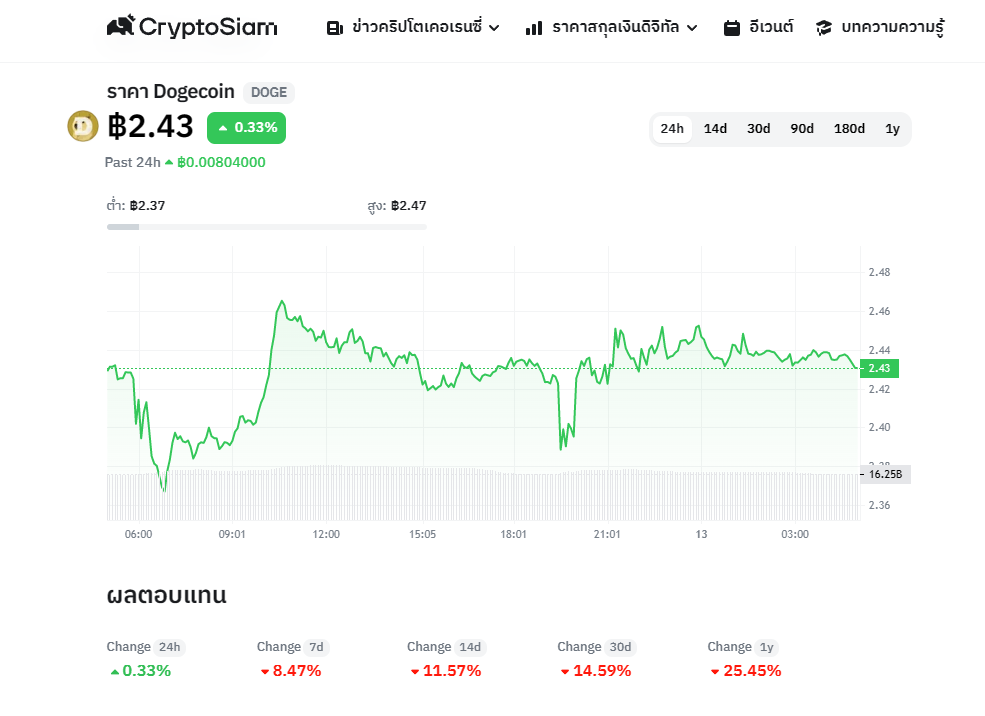985x716 pixels.
Task: Select the 24h chart range
Action: pyautogui.click(x=672, y=129)
